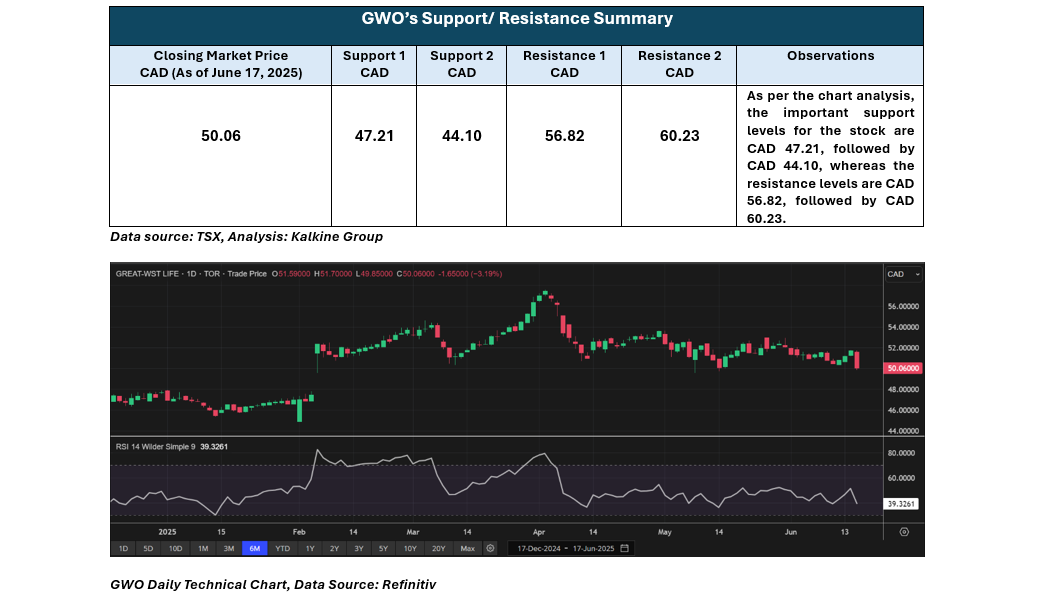Select the highlighted 6M range button
Viewport: 1044px width, 596px height.
pyautogui.click(x=254, y=549)
